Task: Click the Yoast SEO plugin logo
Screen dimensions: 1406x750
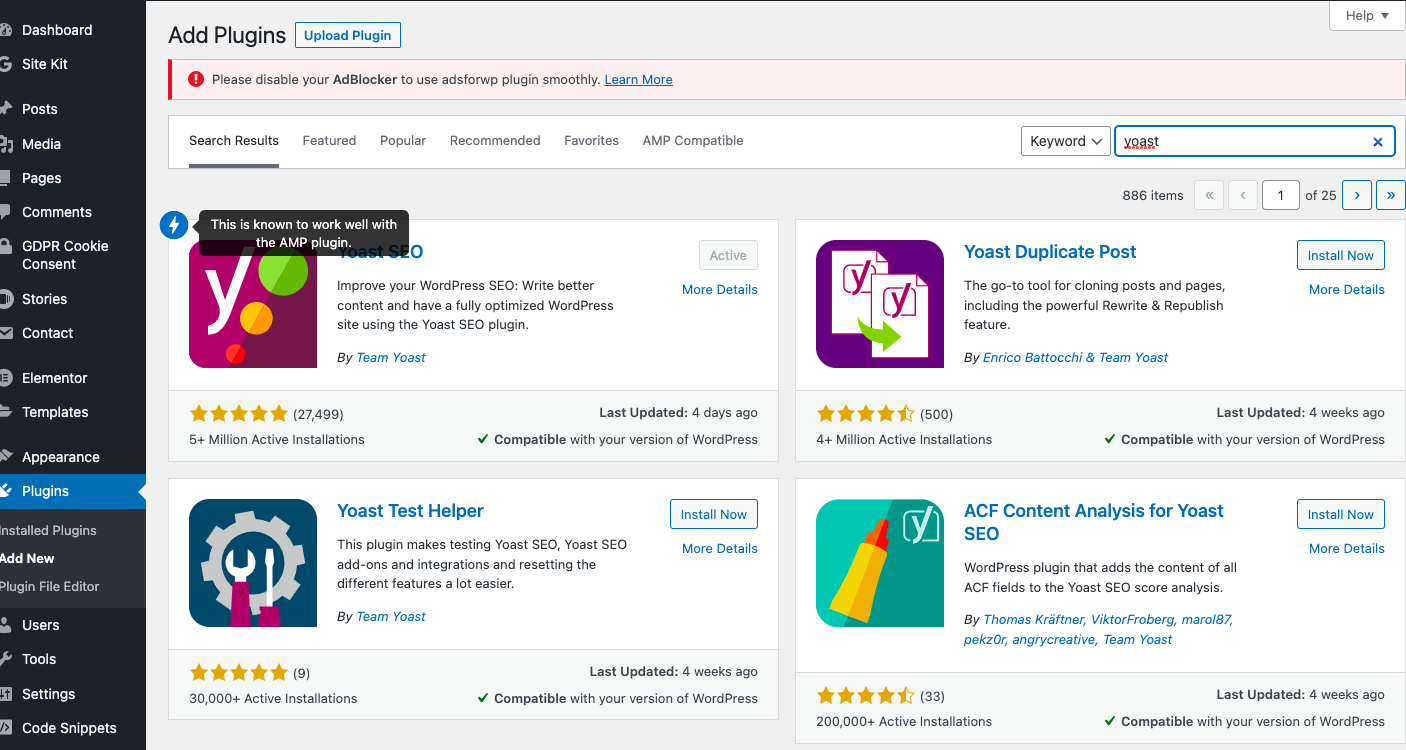Action: coord(253,304)
